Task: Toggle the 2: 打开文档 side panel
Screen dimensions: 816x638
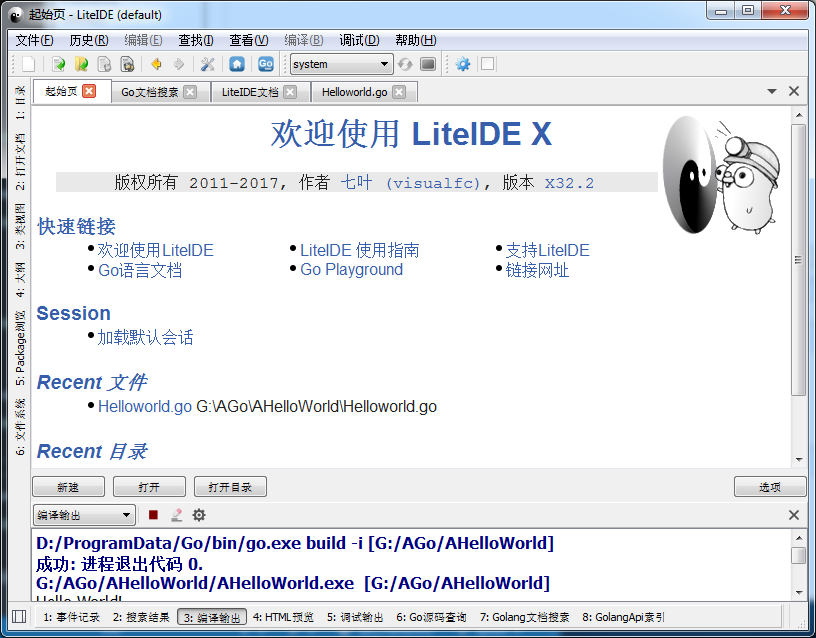Action: (x=20, y=161)
